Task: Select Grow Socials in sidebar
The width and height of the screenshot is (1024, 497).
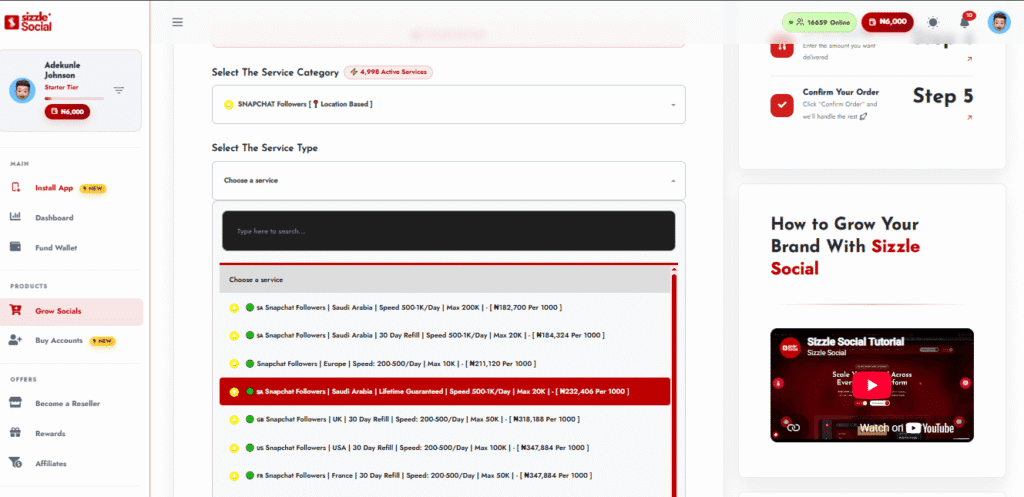Action: pos(71,311)
